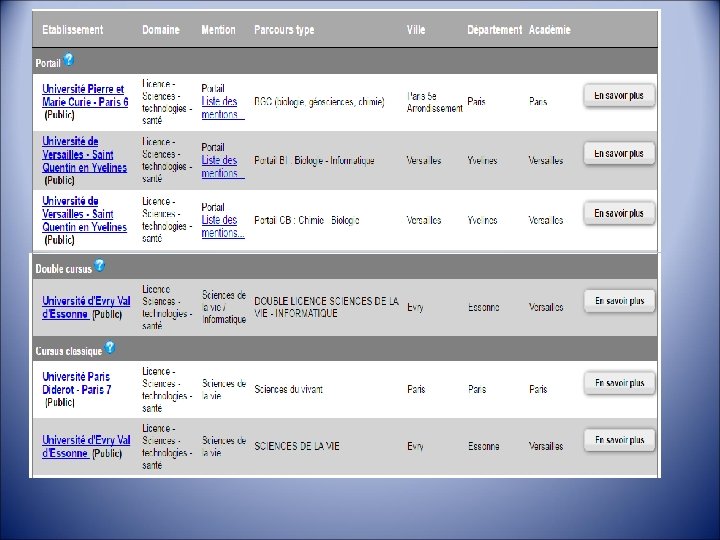Open Liste des mentions link in Chimie - Biologie row
The width and height of the screenshot is (720, 540).
pos(223,226)
